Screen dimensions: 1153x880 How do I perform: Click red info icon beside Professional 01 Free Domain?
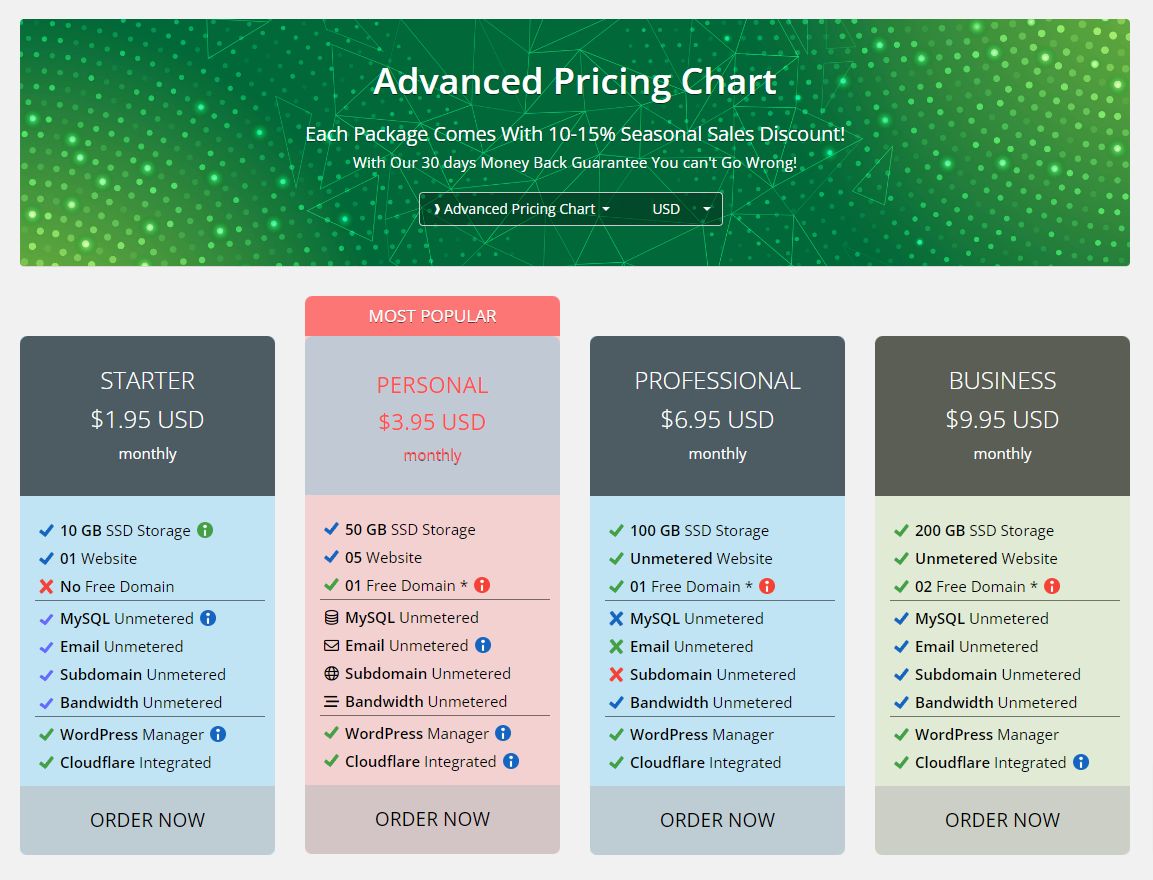pos(767,586)
